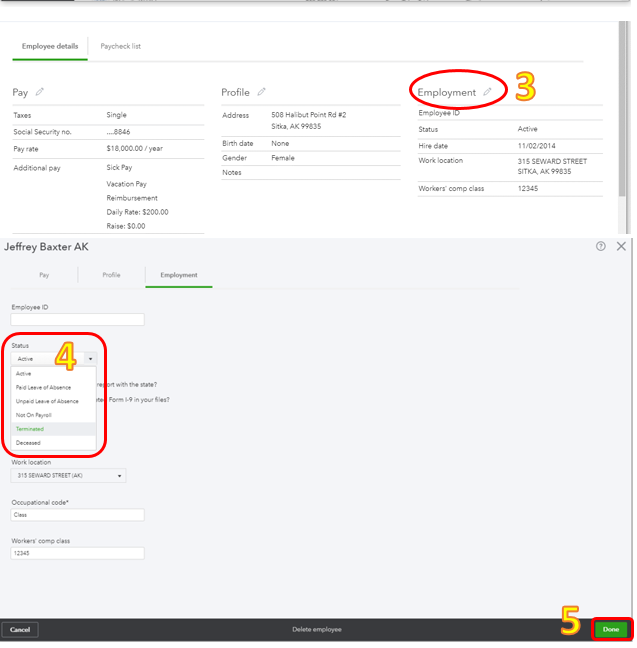Close the Jeffrey Baxter AK dialog
637x648 pixels.
point(621,246)
